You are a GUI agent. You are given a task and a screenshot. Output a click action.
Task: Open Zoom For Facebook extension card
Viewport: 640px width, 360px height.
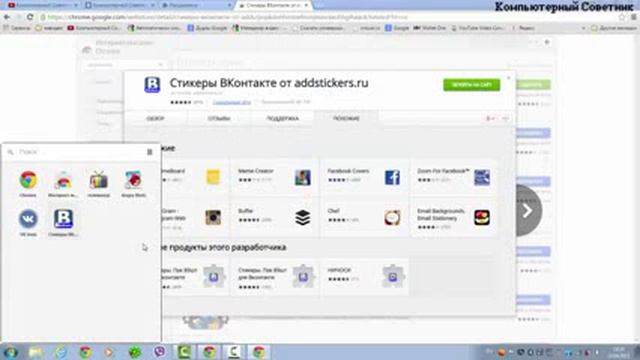click(x=453, y=178)
